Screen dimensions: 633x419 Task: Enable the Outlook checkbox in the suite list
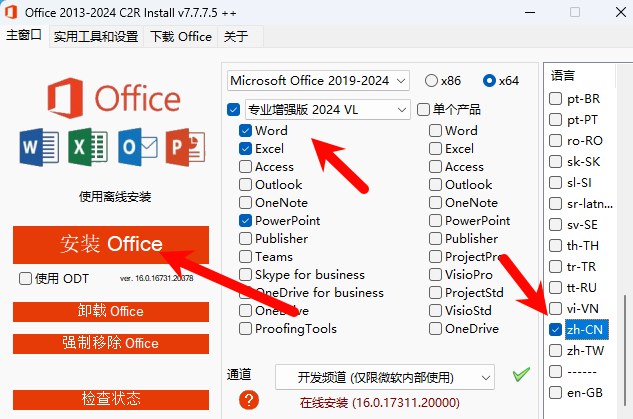[x=246, y=185]
